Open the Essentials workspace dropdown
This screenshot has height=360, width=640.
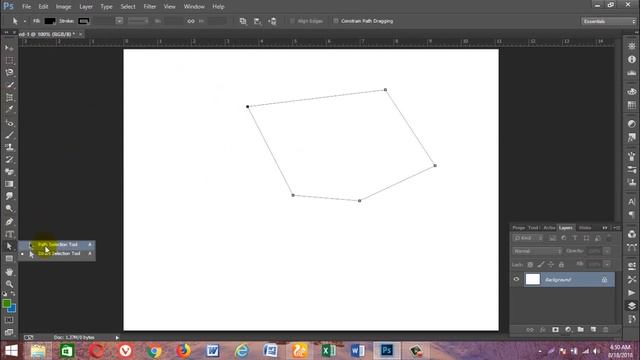[x=608, y=21]
